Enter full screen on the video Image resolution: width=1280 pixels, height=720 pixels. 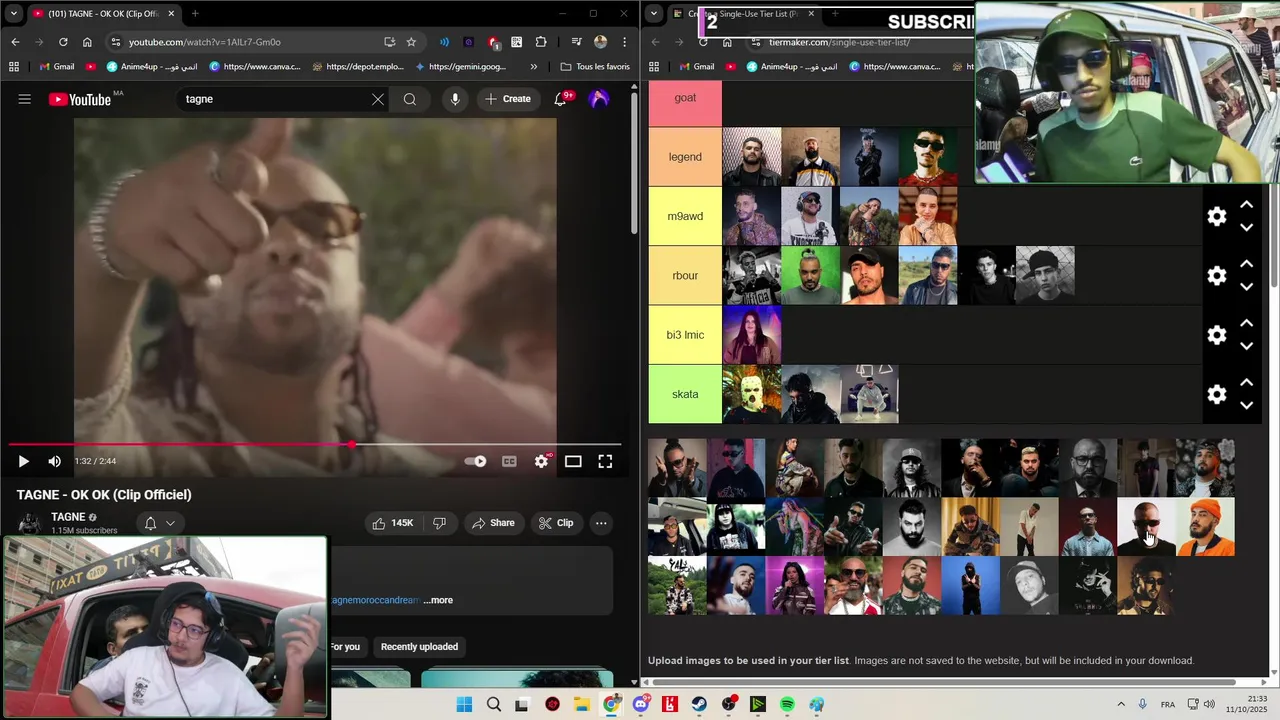coord(605,461)
